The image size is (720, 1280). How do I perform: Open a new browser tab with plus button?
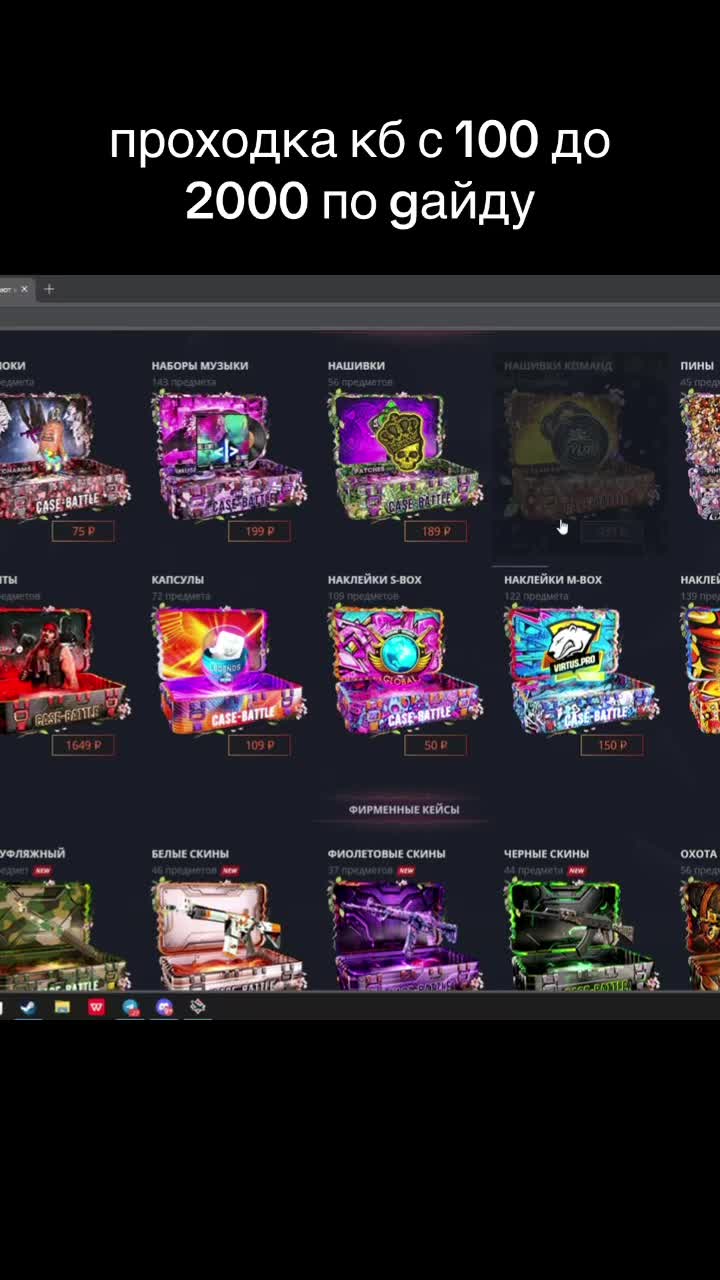[49, 289]
